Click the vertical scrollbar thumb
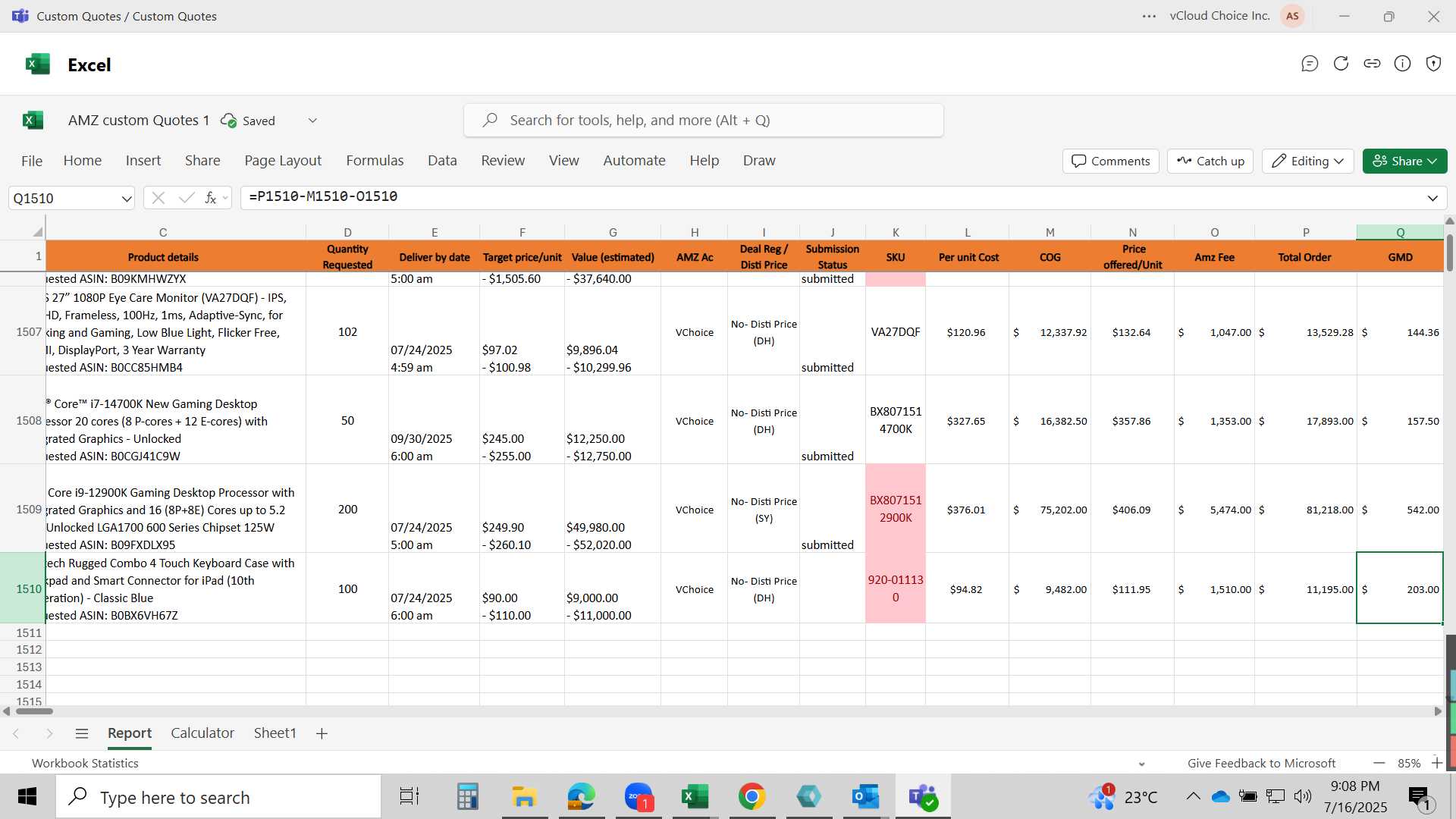 click(1450, 253)
